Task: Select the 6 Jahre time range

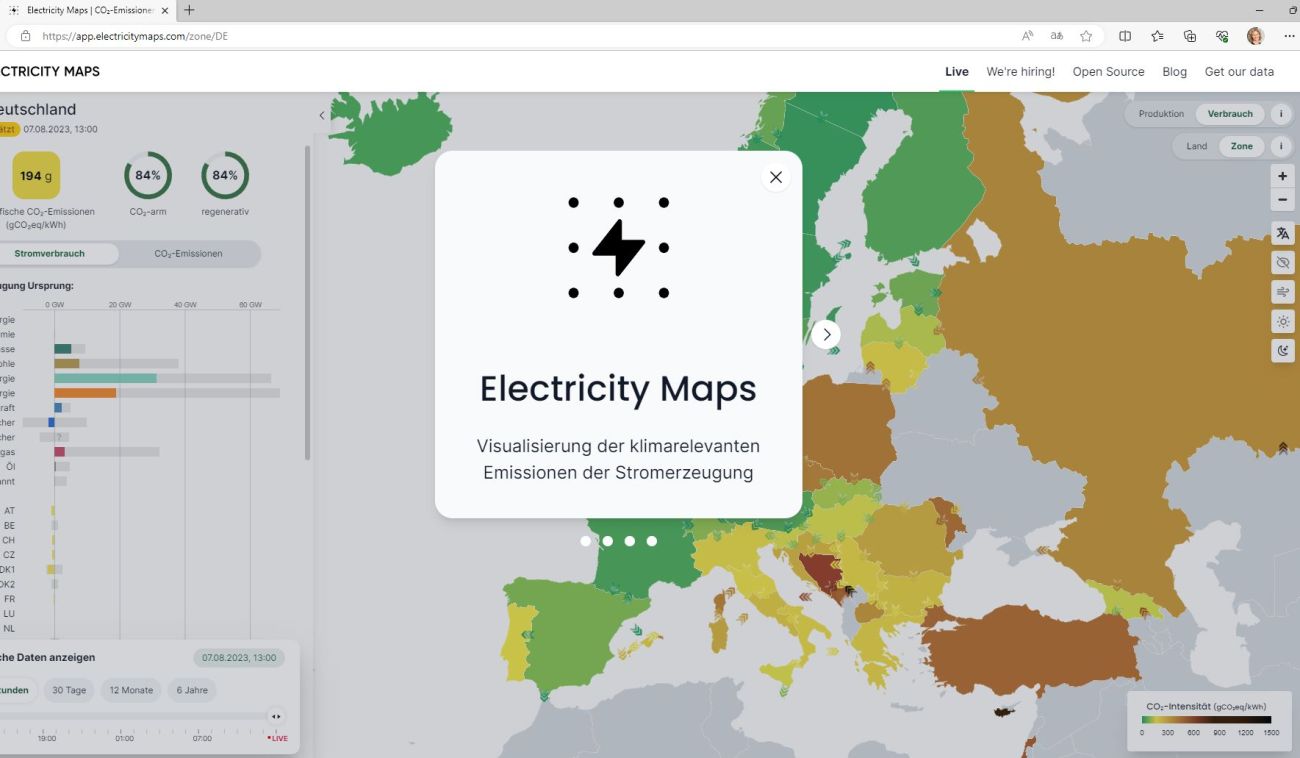Action: pyautogui.click(x=192, y=690)
